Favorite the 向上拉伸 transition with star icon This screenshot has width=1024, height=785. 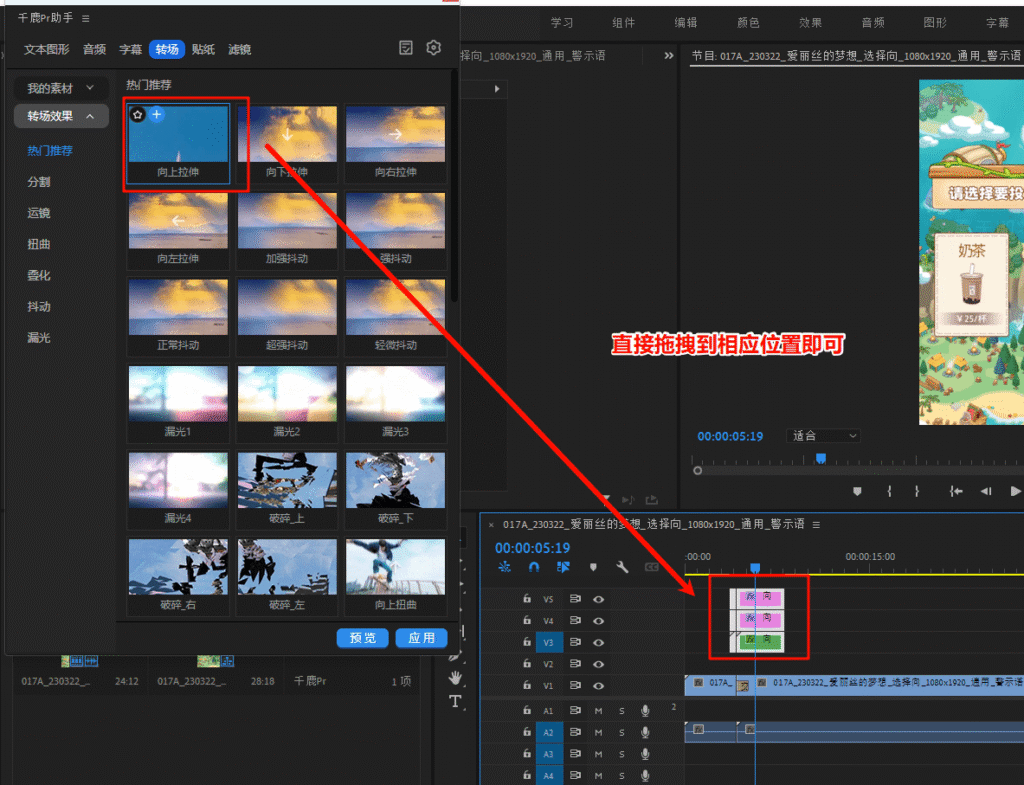point(138,115)
